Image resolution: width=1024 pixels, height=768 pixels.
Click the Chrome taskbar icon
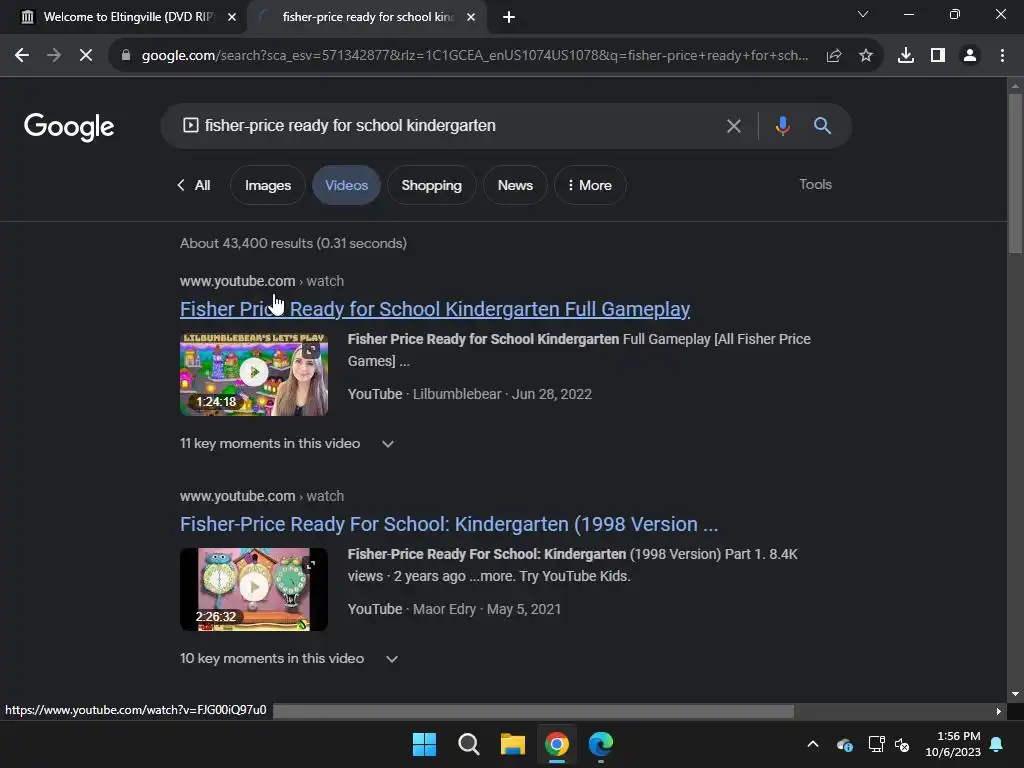(x=556, y=744)
